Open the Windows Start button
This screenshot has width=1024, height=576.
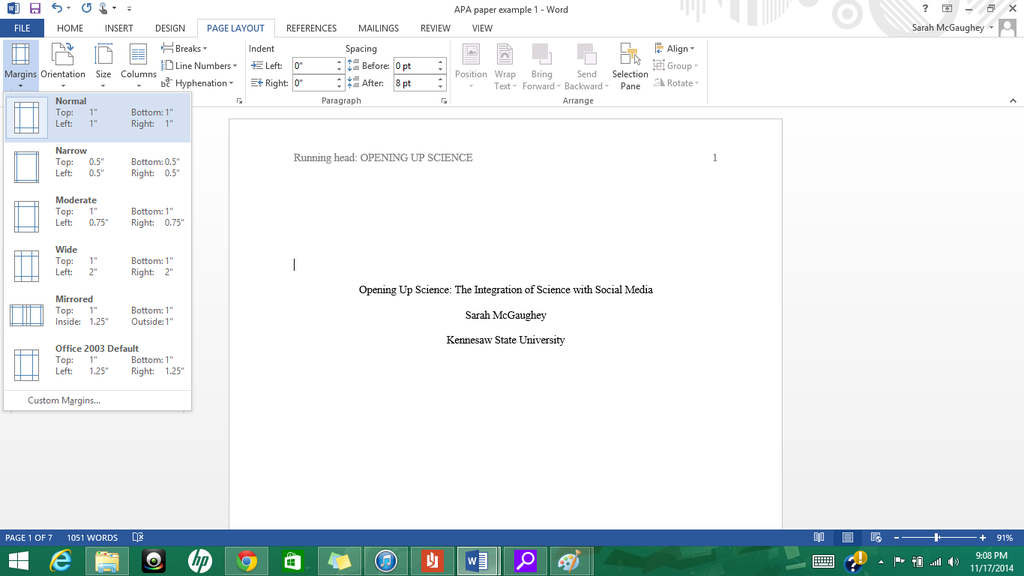pos(18,561)
